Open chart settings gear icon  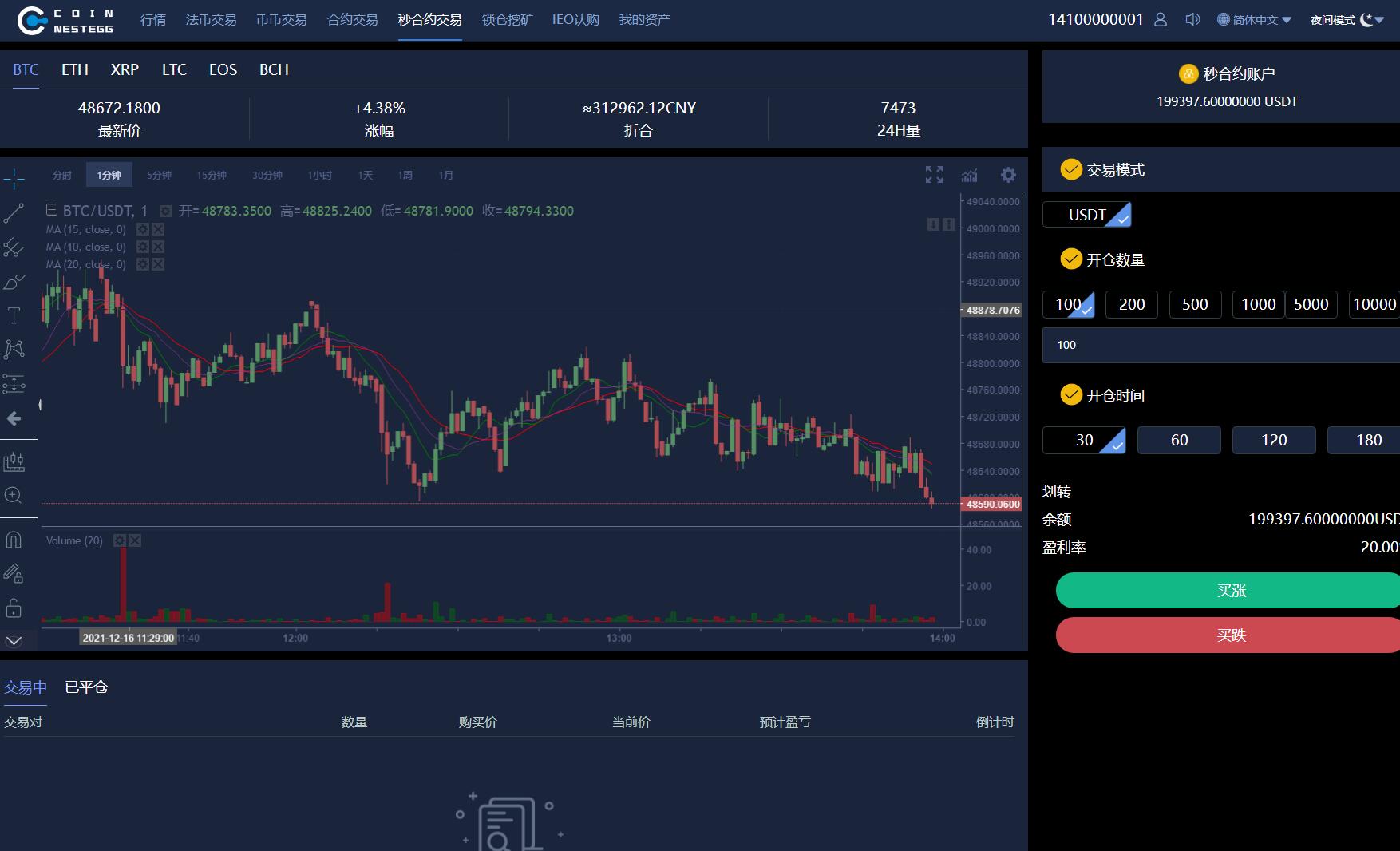1008,175
